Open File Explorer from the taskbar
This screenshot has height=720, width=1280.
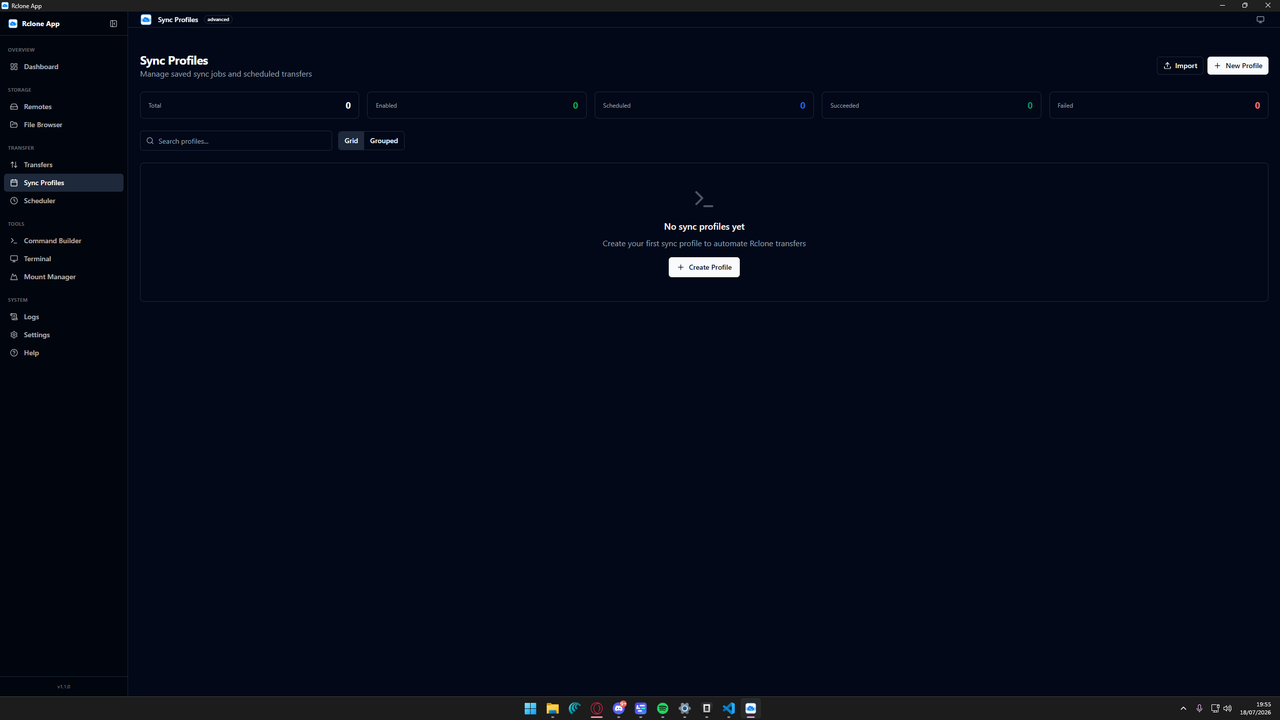[x=552, y=708]
